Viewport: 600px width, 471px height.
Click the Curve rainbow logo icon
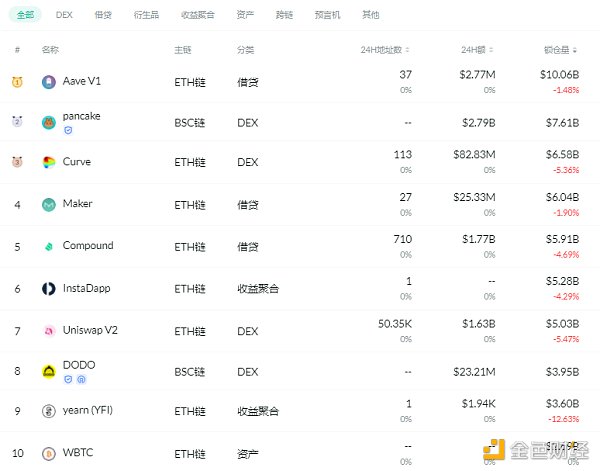tap(49, 163)
